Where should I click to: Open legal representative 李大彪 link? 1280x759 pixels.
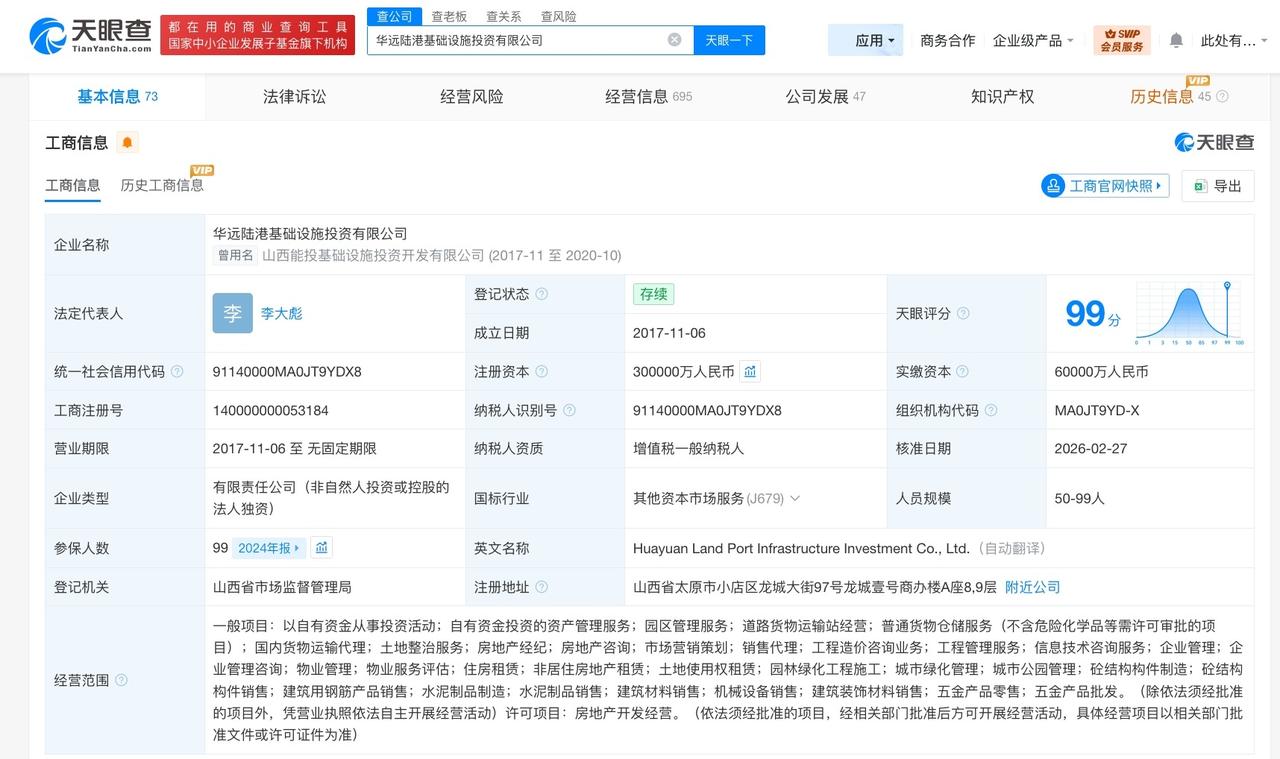point(281,314)
